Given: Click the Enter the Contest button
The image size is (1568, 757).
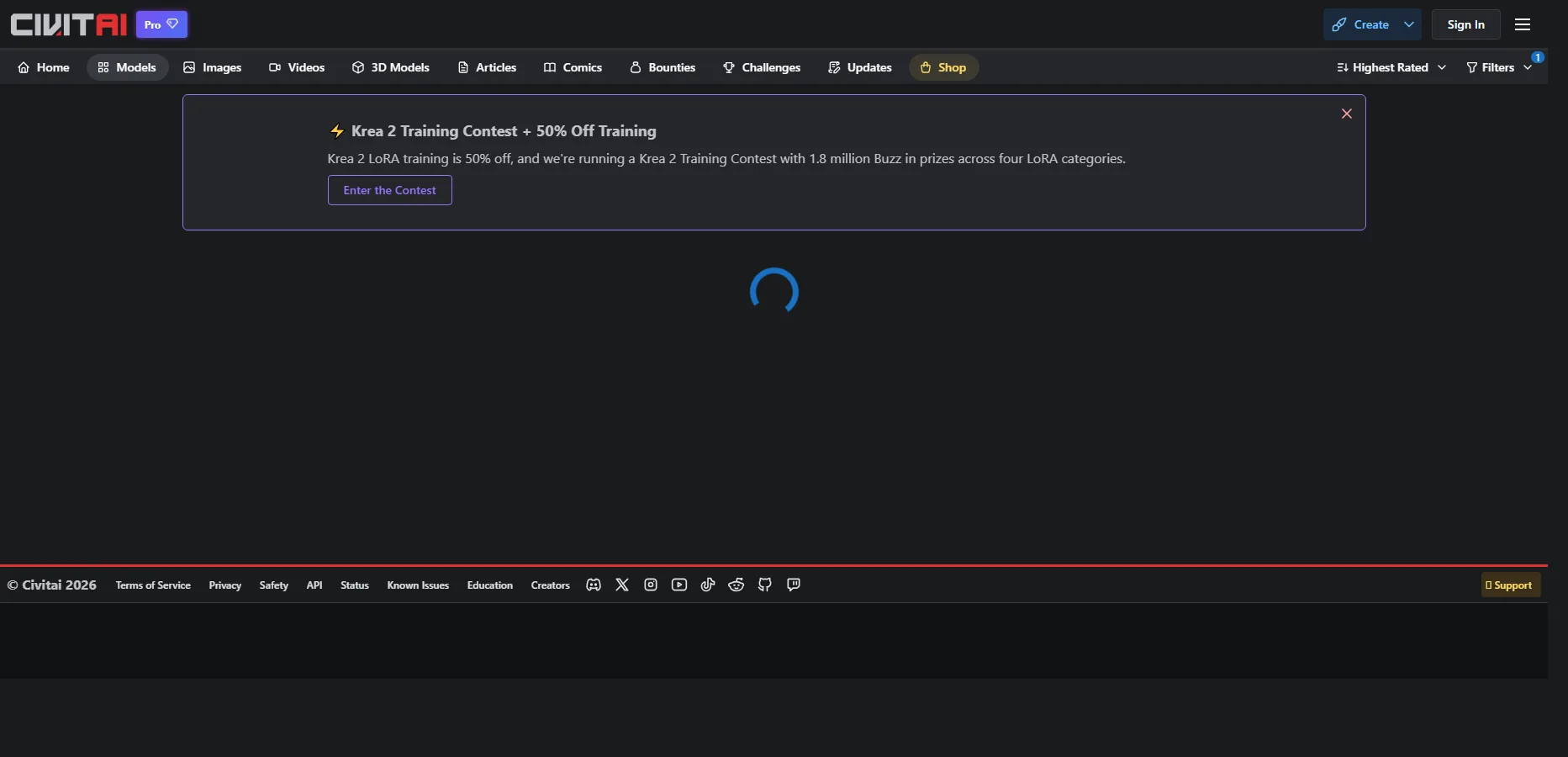Looking at the screenshot, I should click(x=390, y=190).
